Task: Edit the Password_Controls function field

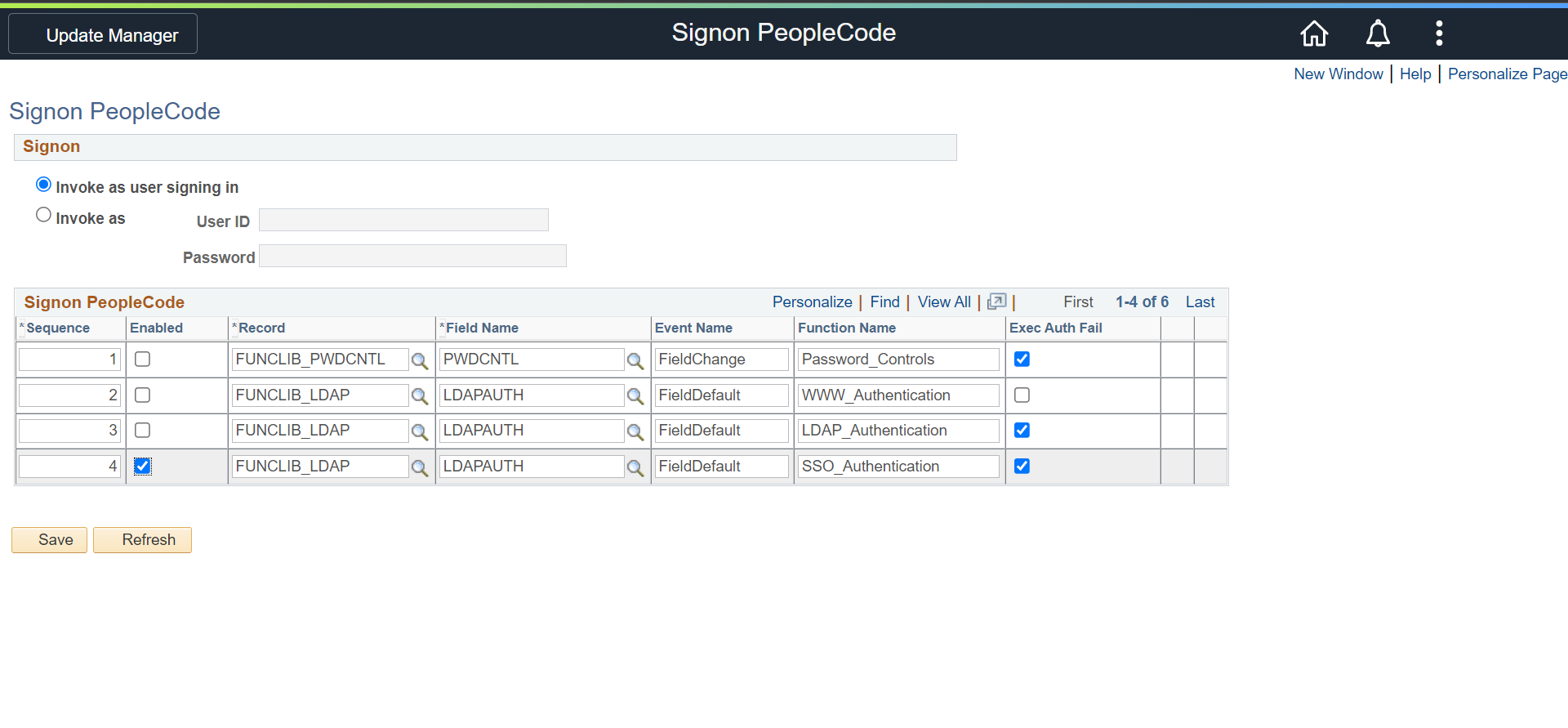Action: tap(898, 360)
